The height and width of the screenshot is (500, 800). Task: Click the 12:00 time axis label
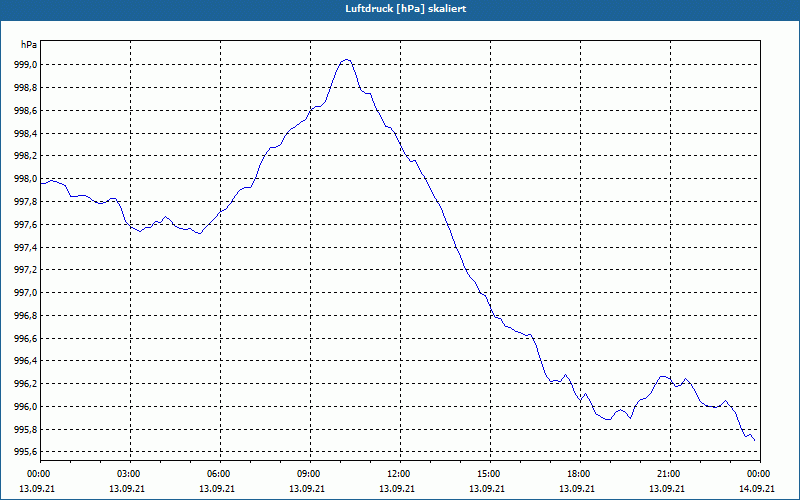tap(400, 474)
